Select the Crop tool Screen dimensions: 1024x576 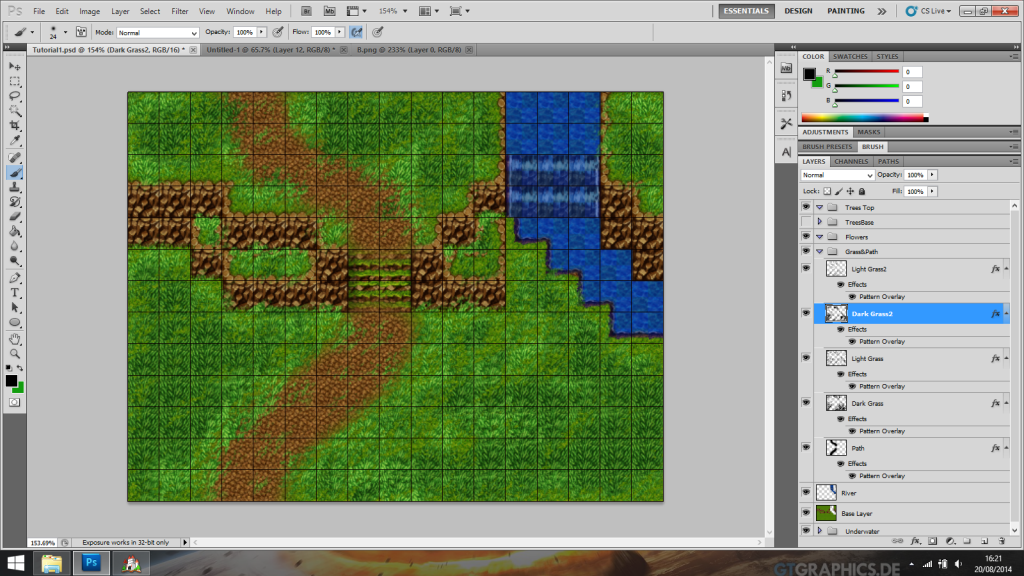click(14, 125)
